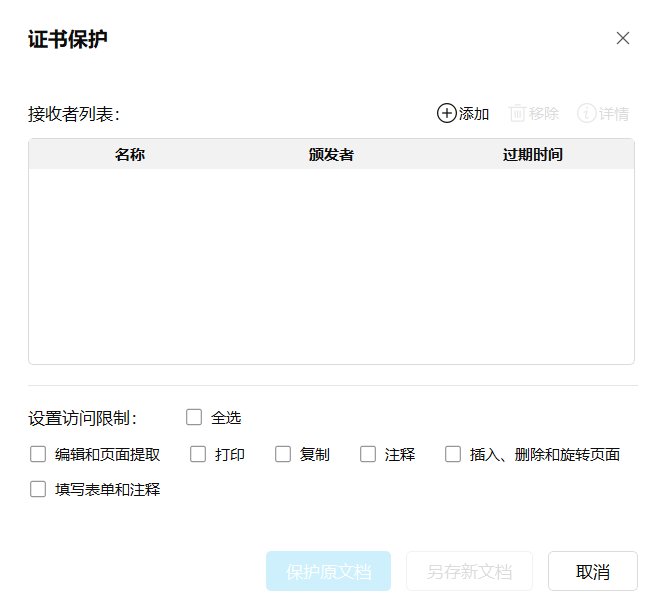Click the 接收者列表 label

click(x=74, y=114)
